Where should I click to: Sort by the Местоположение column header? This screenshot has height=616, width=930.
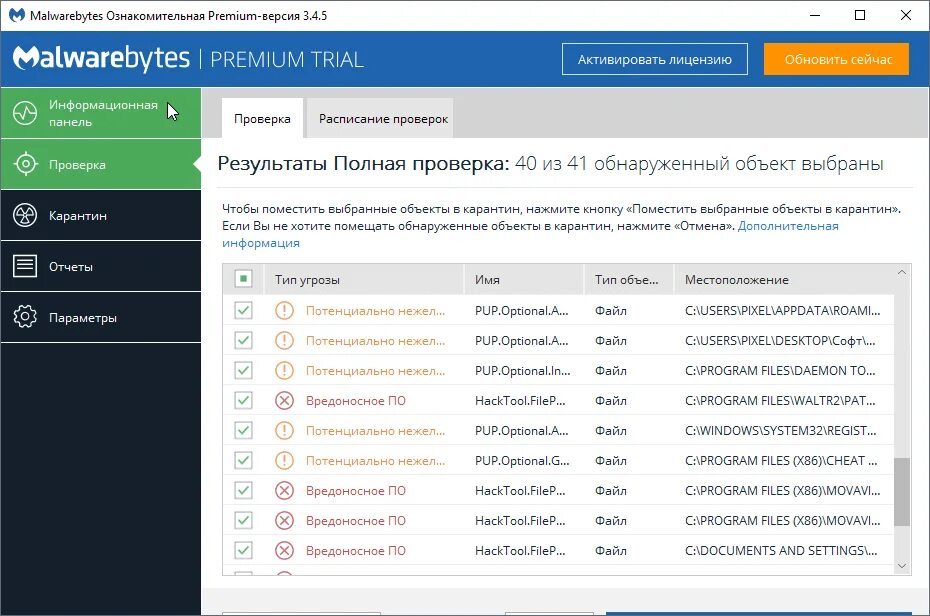784,279
